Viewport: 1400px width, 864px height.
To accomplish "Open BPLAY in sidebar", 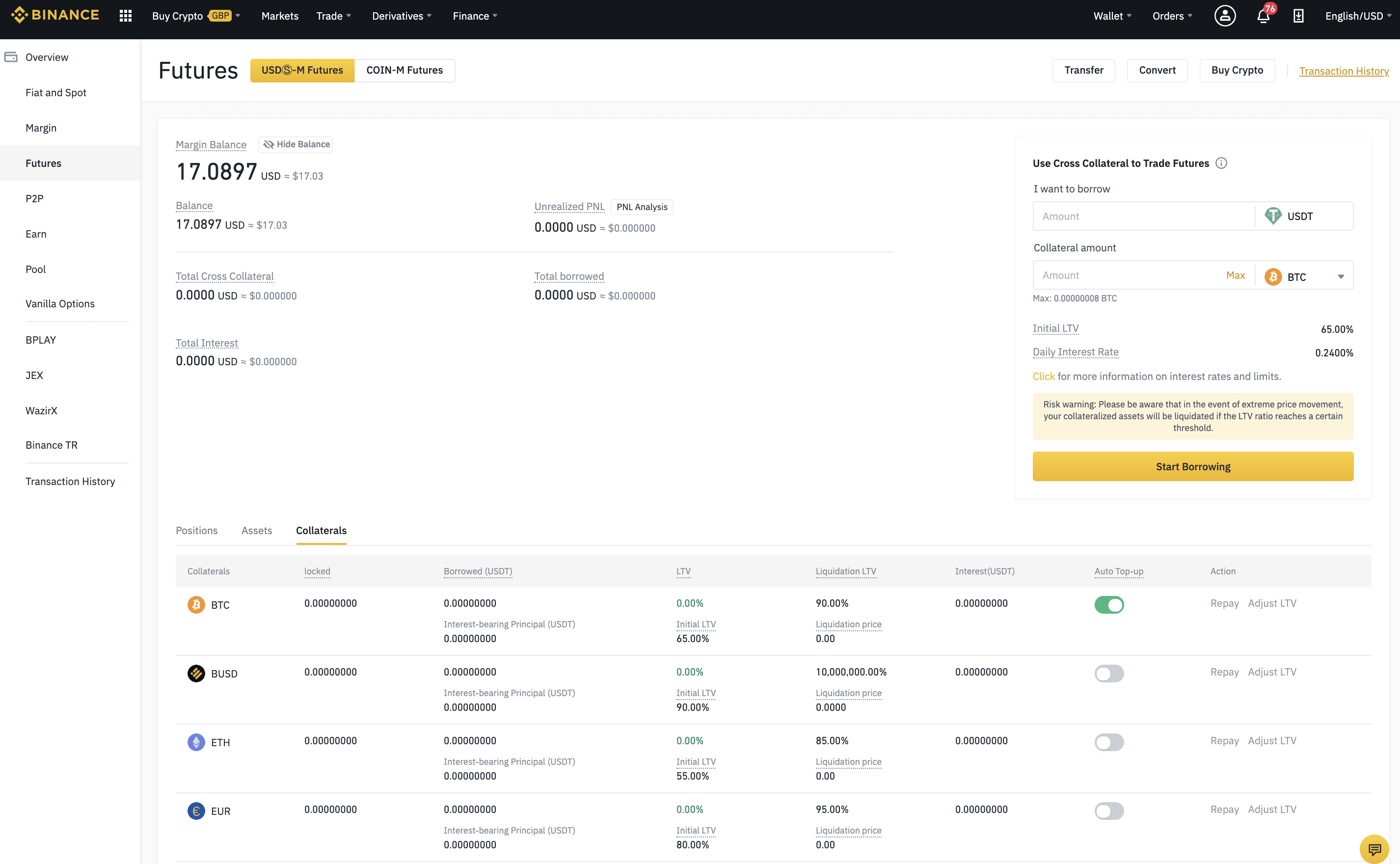I will pyautogui.click(x=41, y=340).
